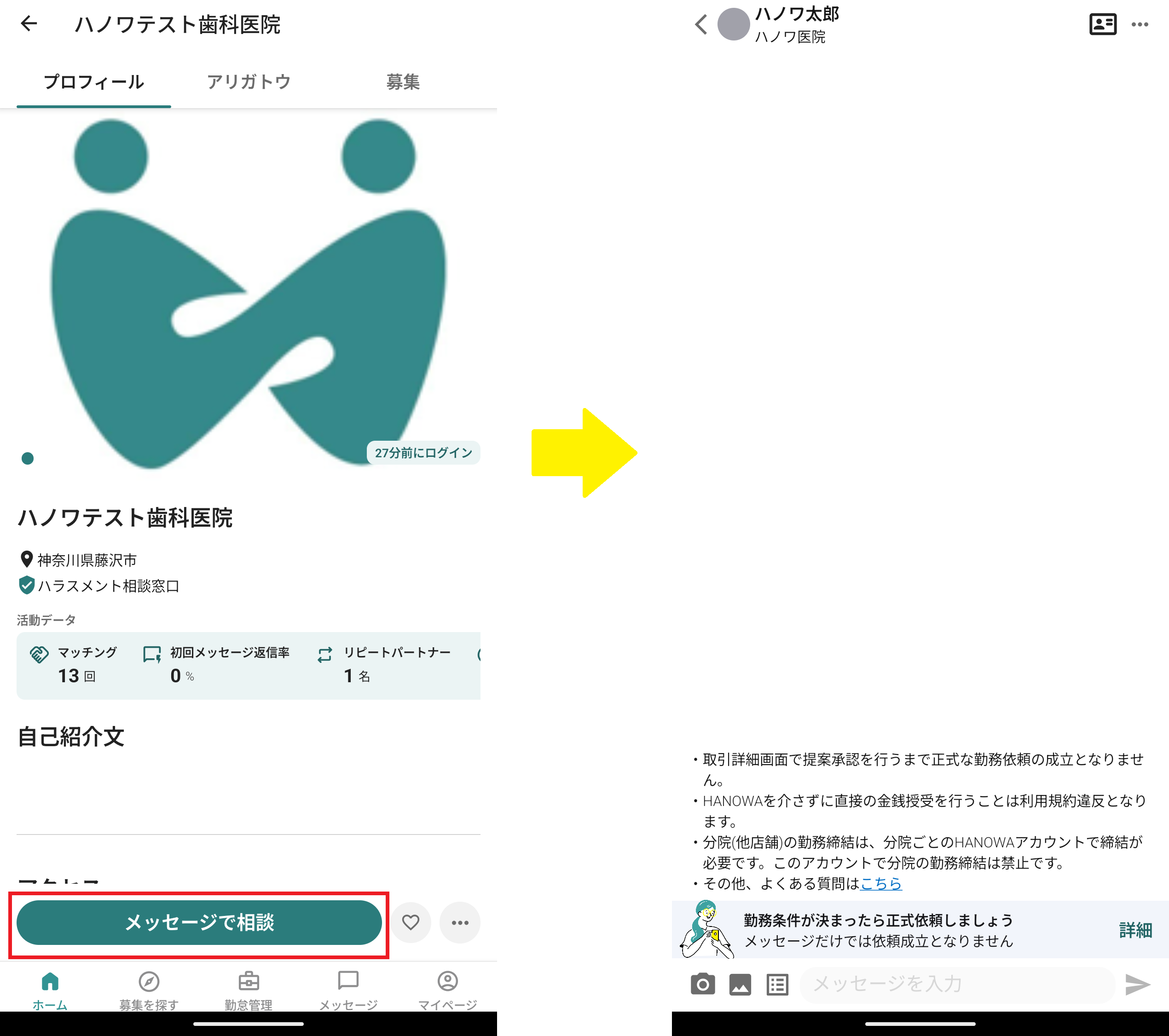Tap the image carousel dot indicator
This screenshot has width=1169, height=1036.
click(28, 458)
